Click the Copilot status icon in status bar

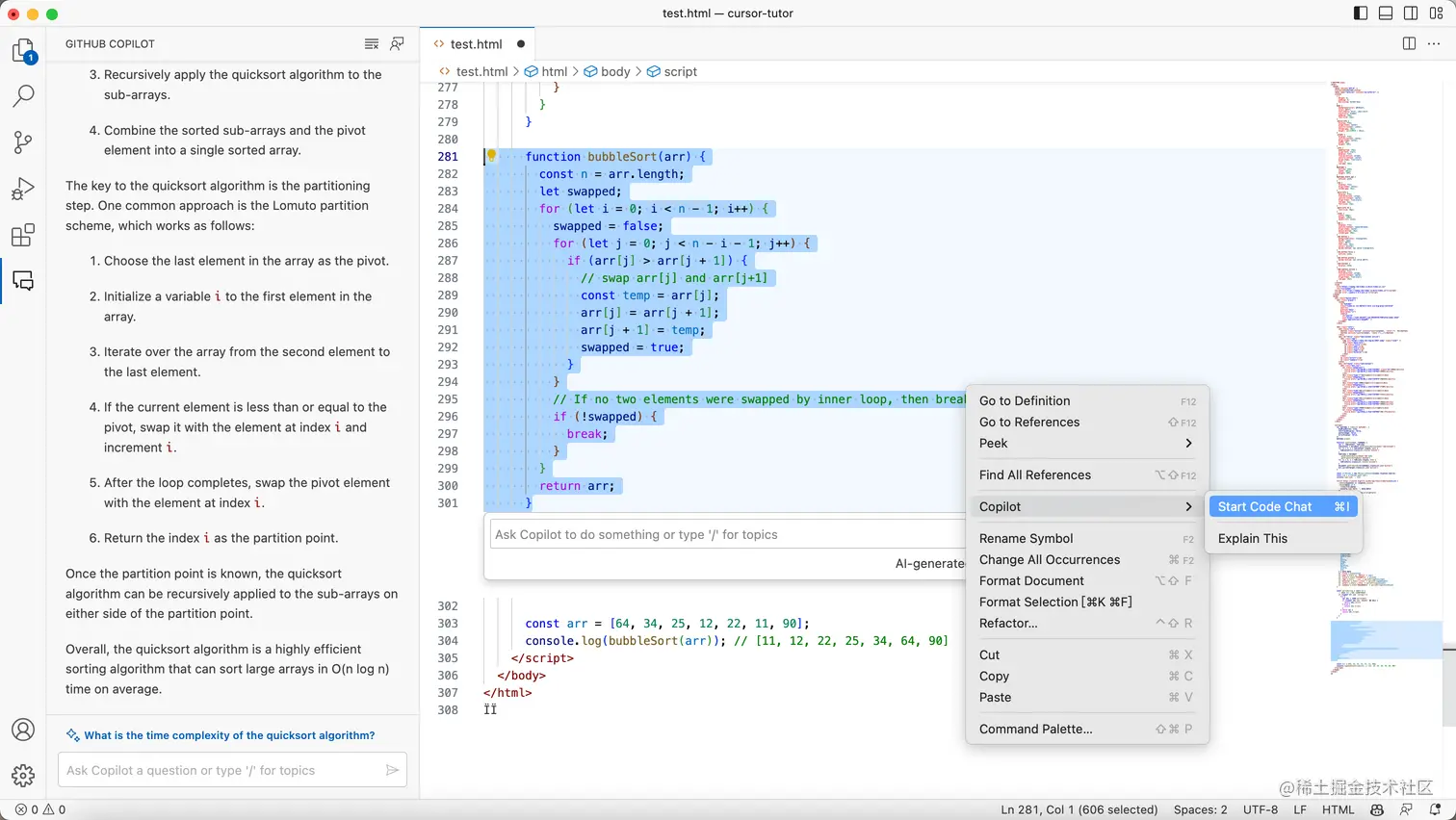1377,809
